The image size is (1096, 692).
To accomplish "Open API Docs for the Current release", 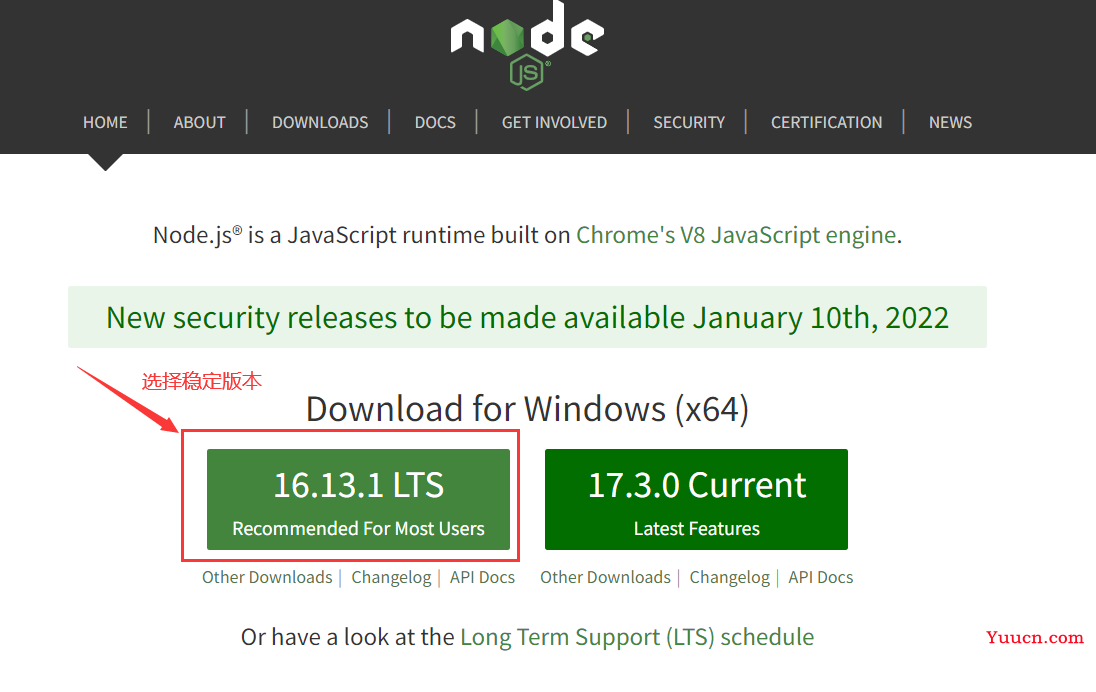I will tap(821, 577).
